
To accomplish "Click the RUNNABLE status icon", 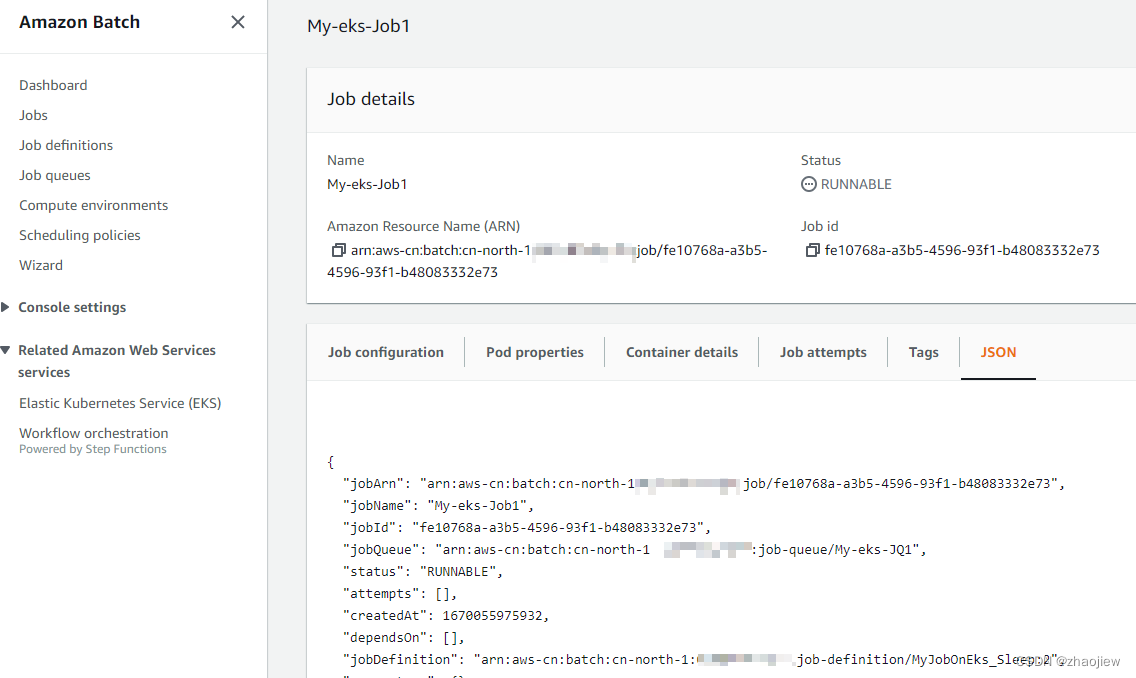I will [x=809, y=184].
